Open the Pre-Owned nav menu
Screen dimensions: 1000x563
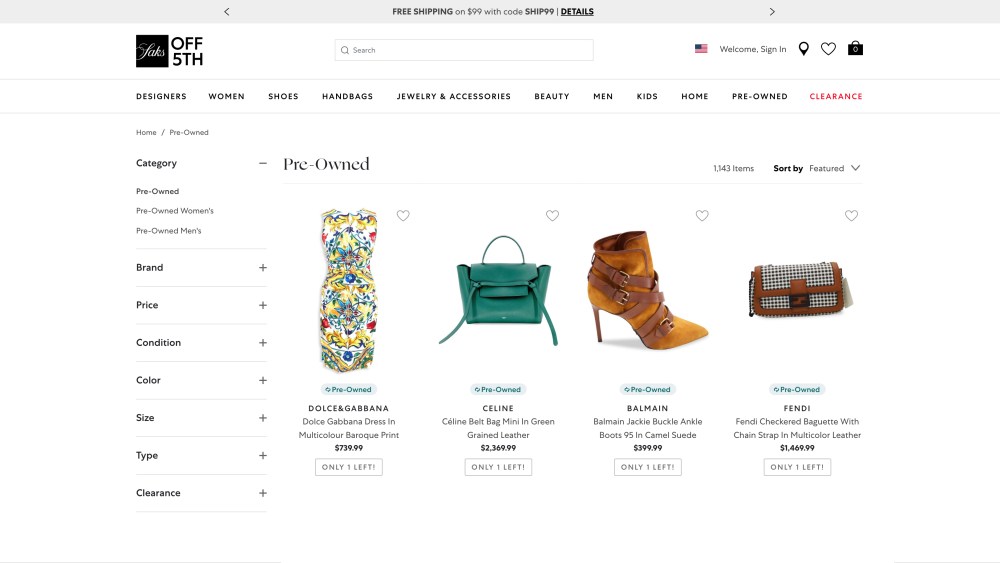pos(760,96)
